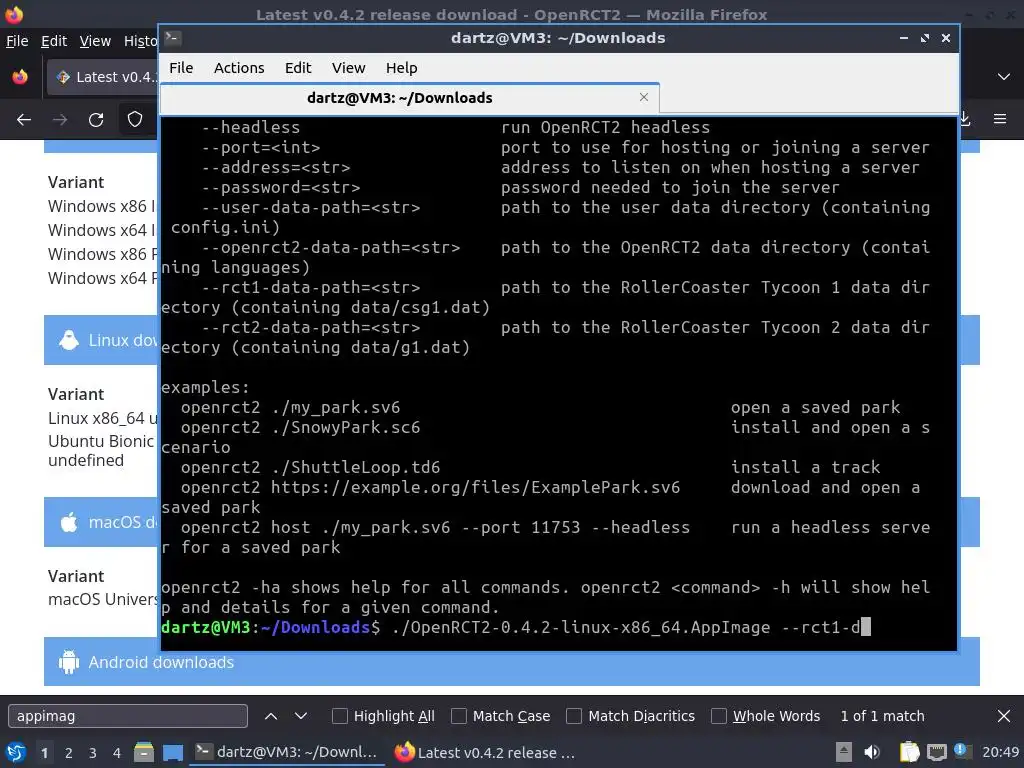Open the terminal File menu

coord(181,68)
